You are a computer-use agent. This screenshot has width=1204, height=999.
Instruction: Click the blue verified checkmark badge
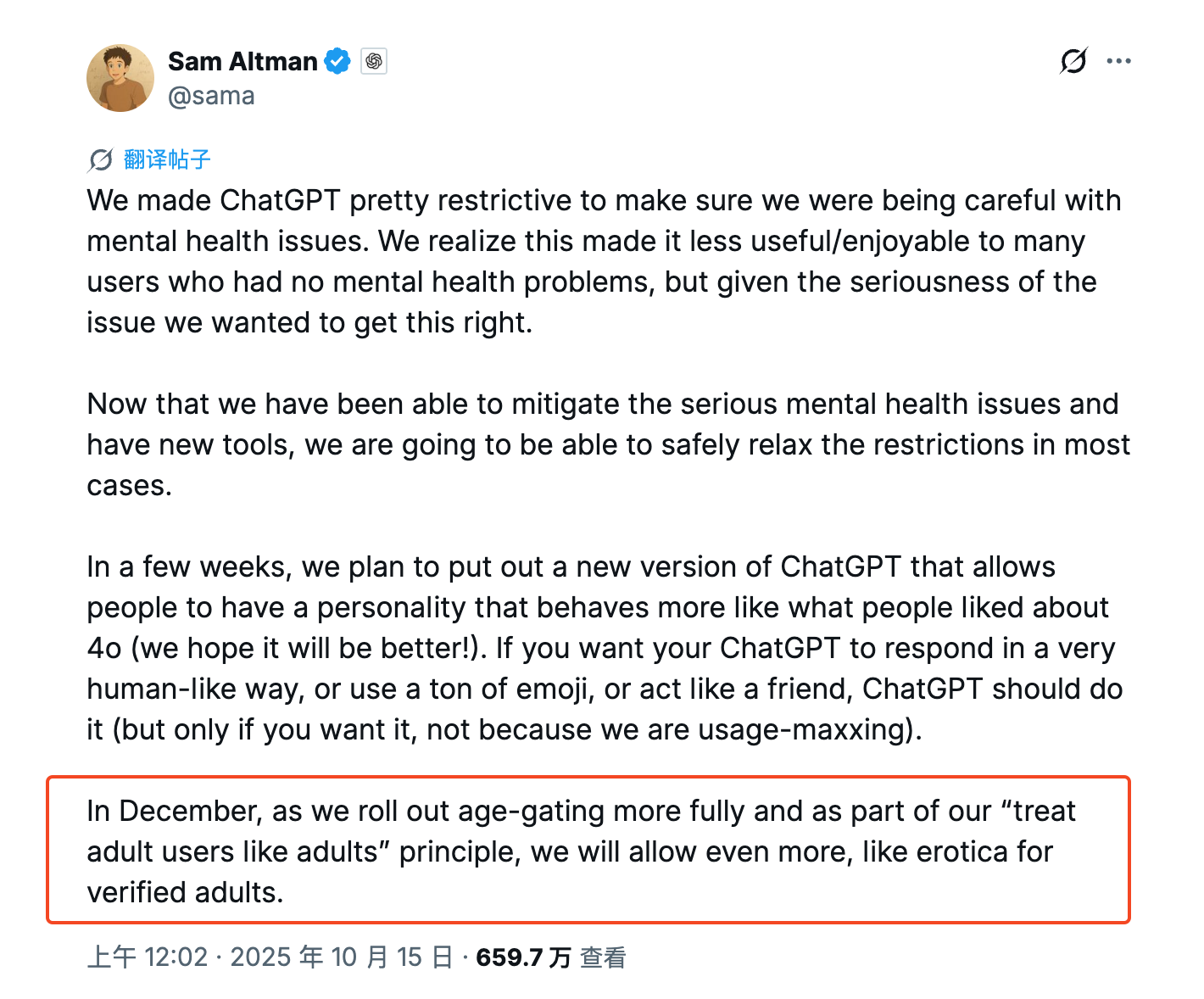[337, 61]
